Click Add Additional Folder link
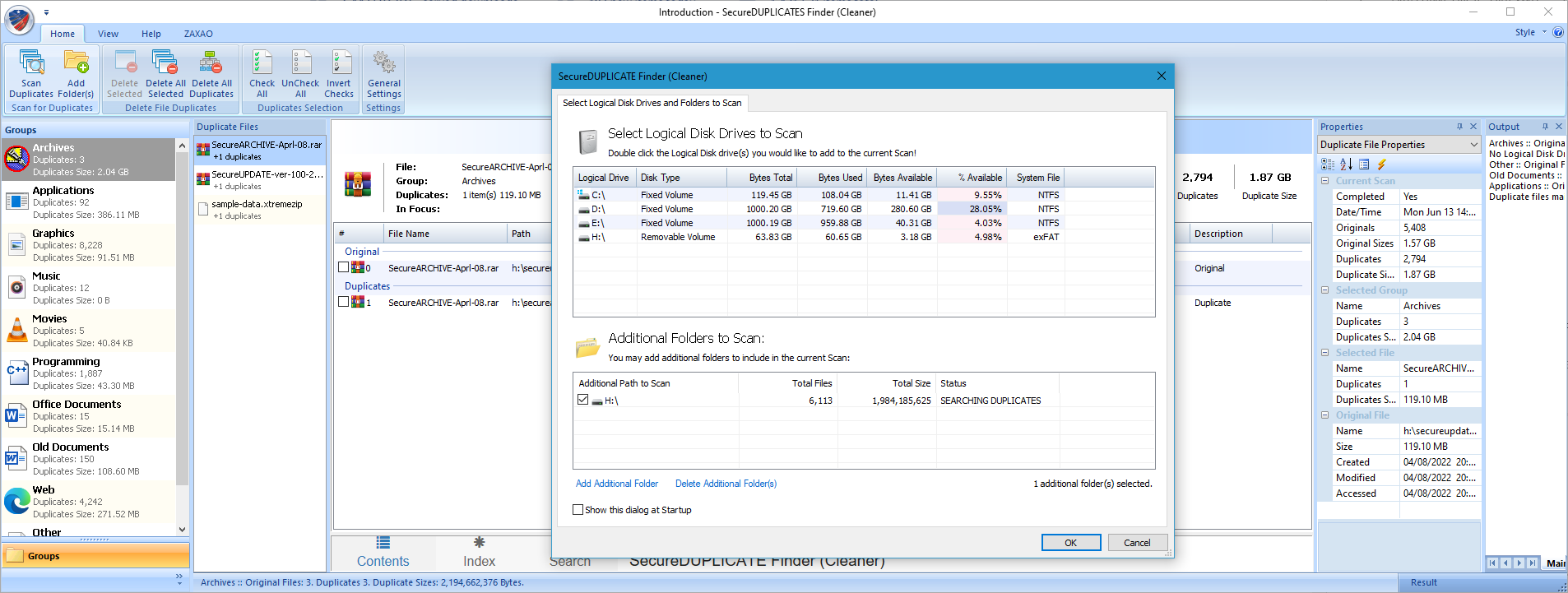This screenshot has height=593, width=1568. [617, 484]
